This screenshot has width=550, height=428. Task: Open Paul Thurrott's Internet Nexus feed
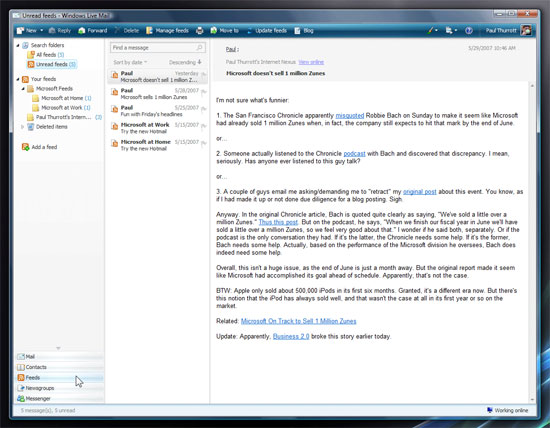[x=64, y=117]
